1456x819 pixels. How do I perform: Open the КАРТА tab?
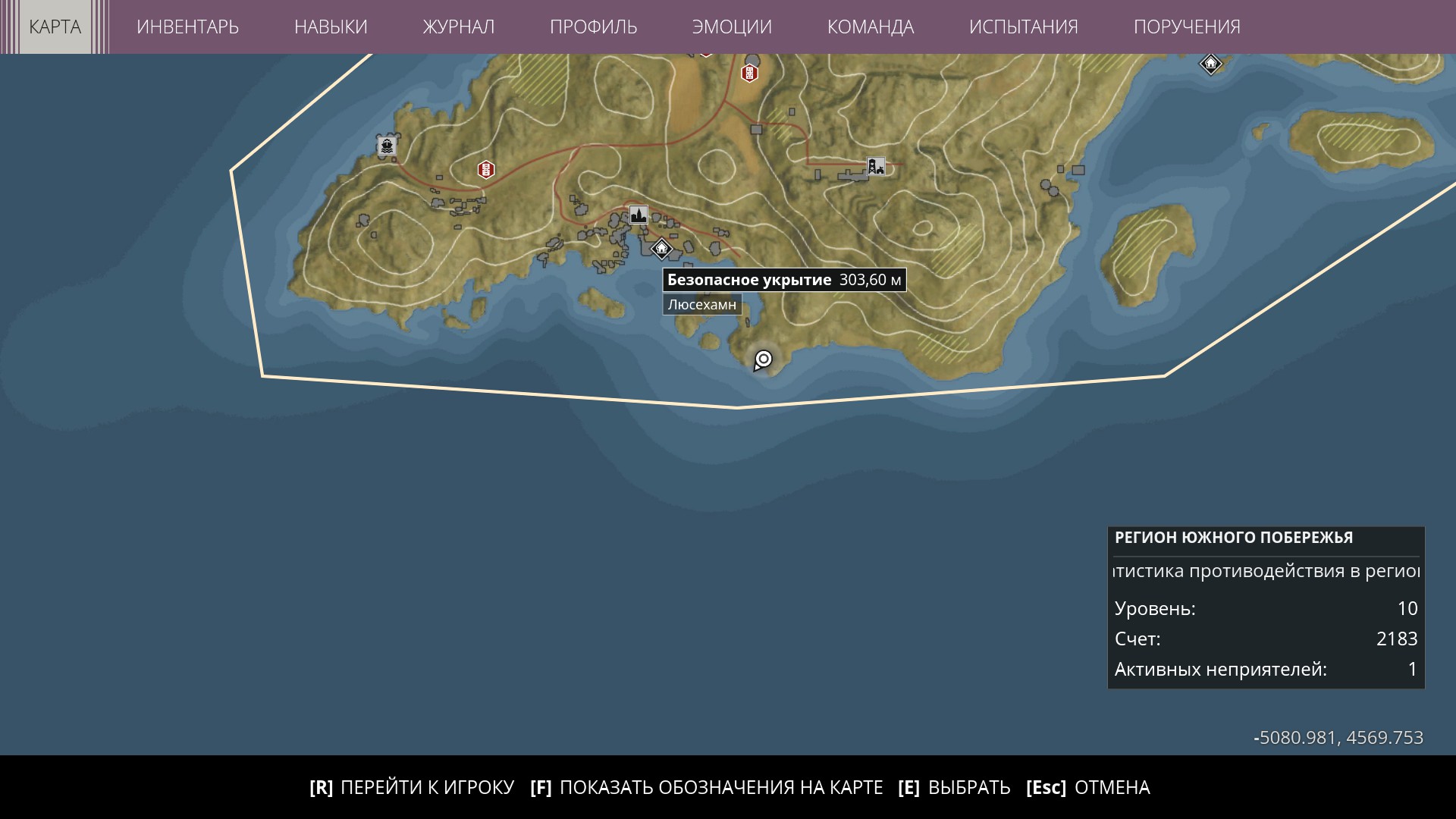point(55,27)
